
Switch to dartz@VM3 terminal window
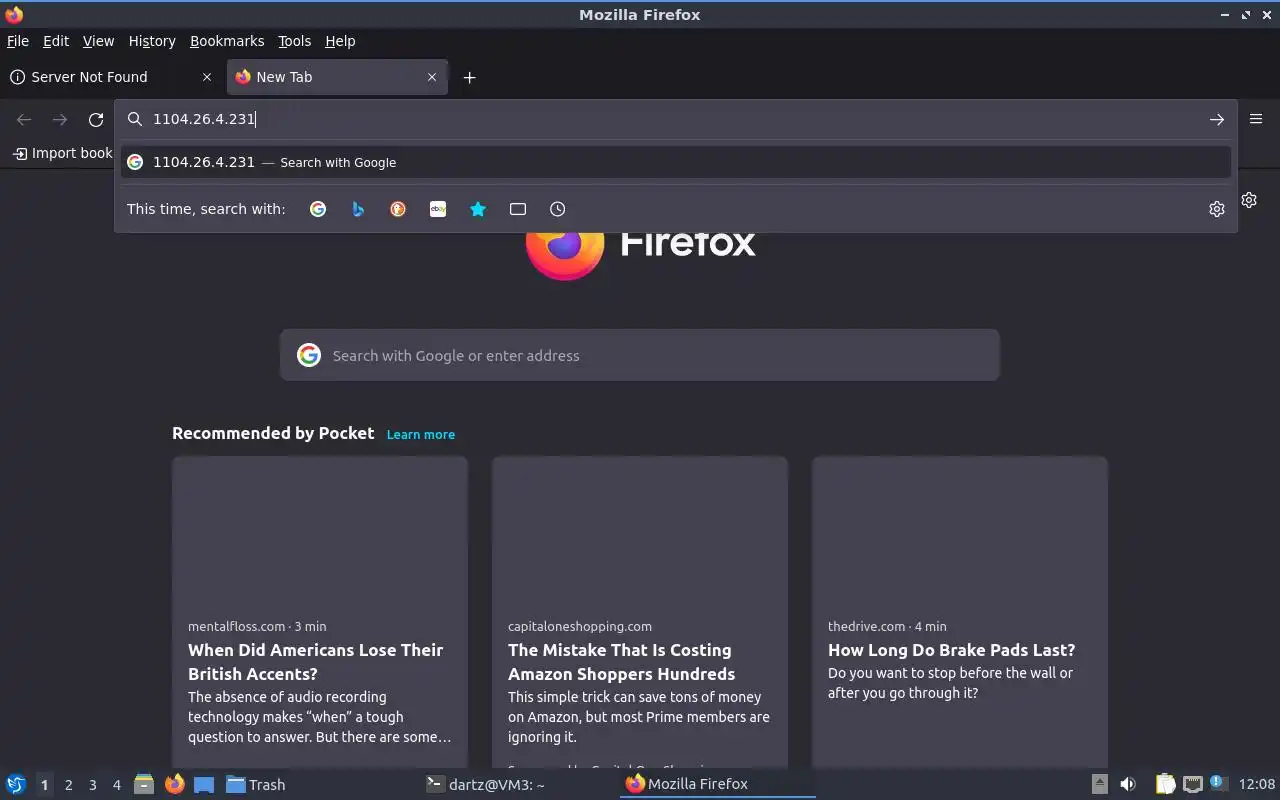pyautogui.click(x=486, y=785)
